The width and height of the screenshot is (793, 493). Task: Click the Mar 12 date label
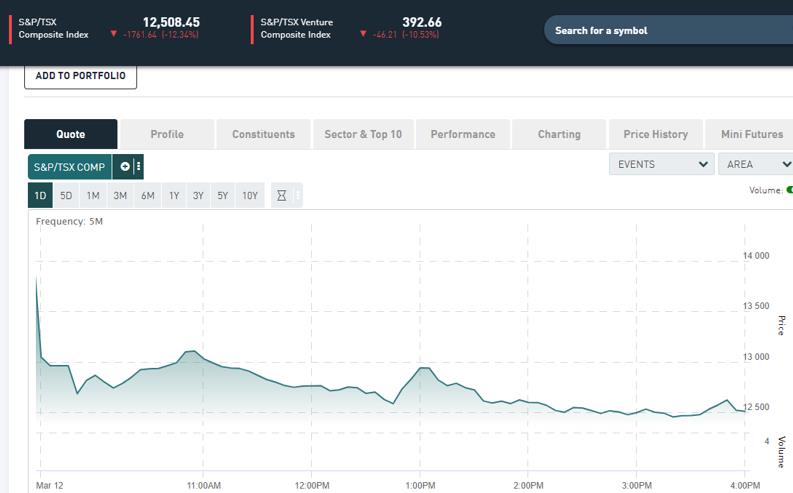click(50, 485)
